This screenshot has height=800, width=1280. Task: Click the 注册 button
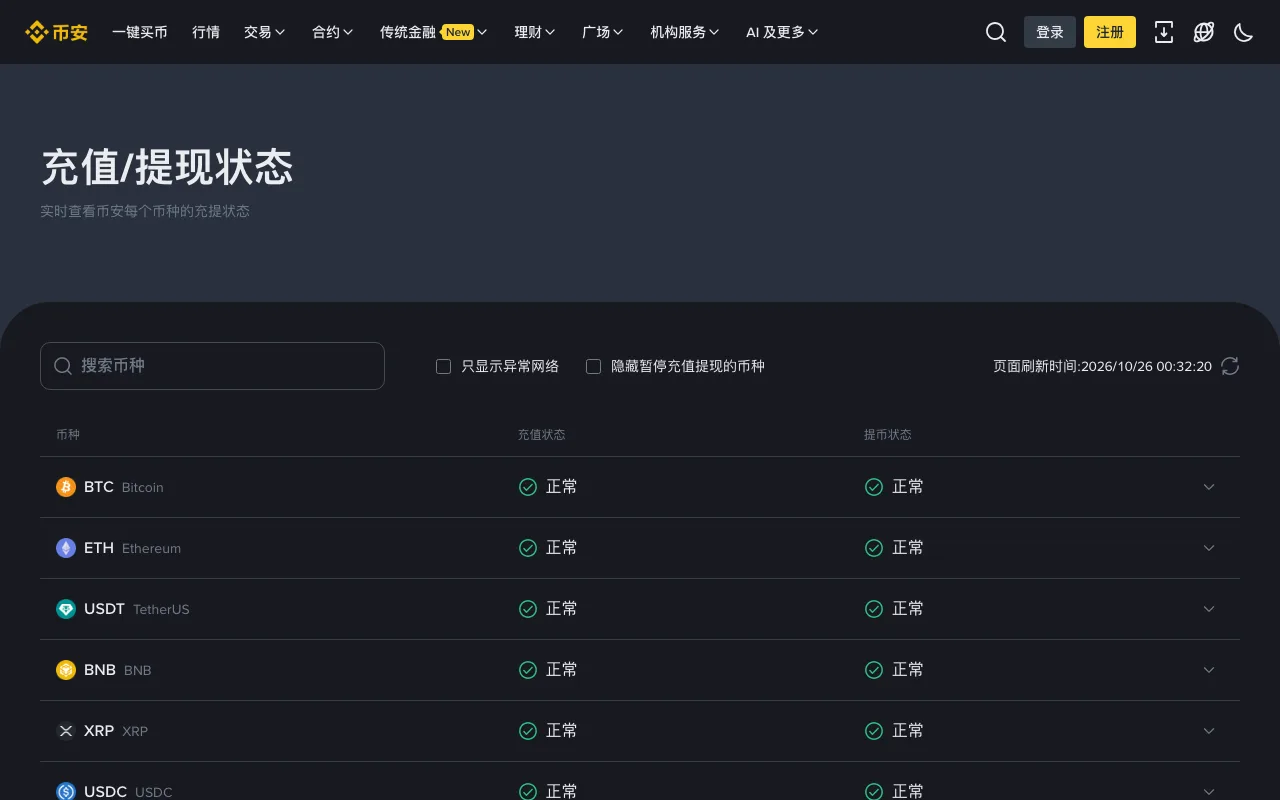(1110, 32)
